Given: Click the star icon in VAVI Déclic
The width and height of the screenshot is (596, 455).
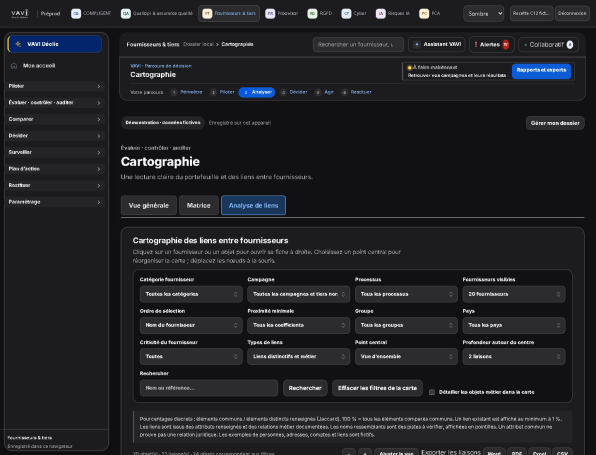Looking at the screenshot, I should pos(18,44).
